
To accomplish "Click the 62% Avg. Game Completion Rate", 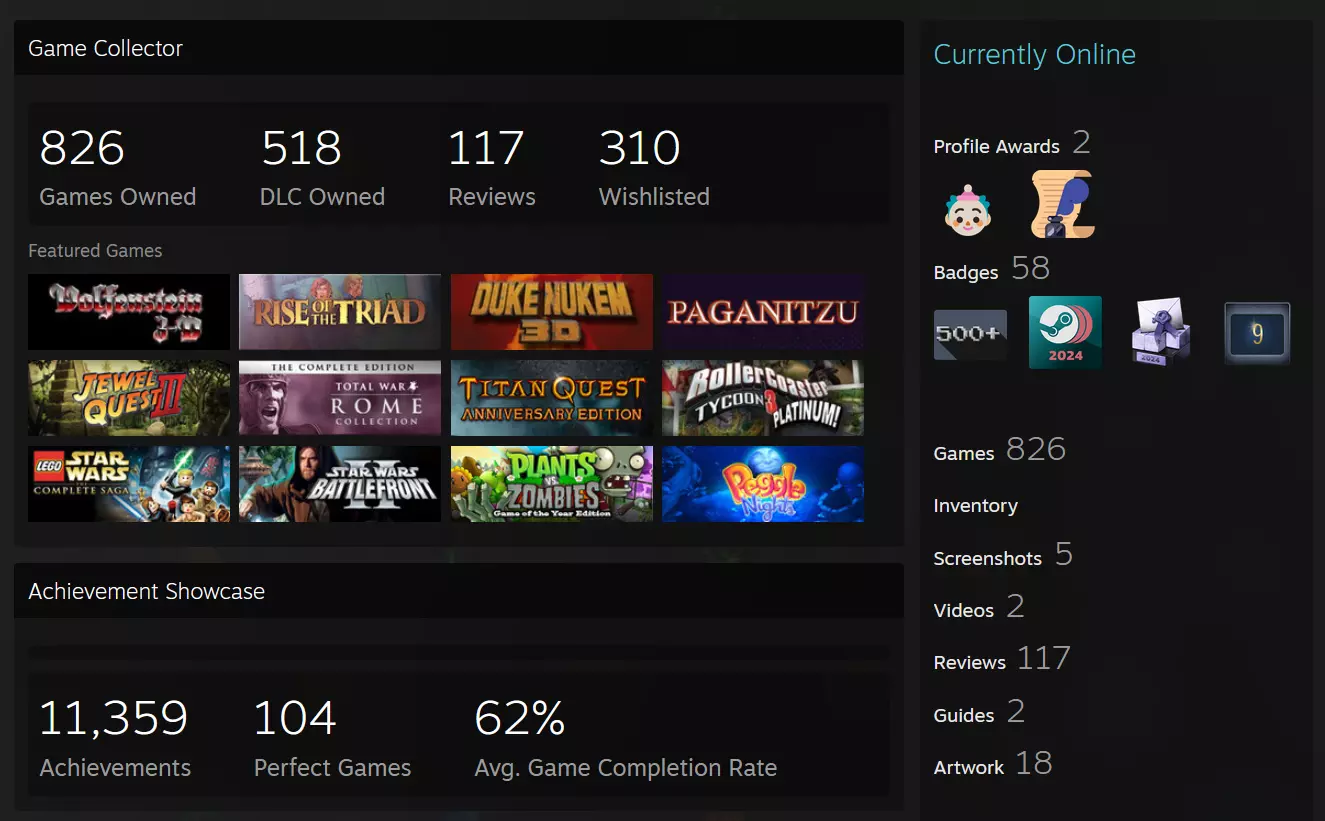I will [625, 738].
